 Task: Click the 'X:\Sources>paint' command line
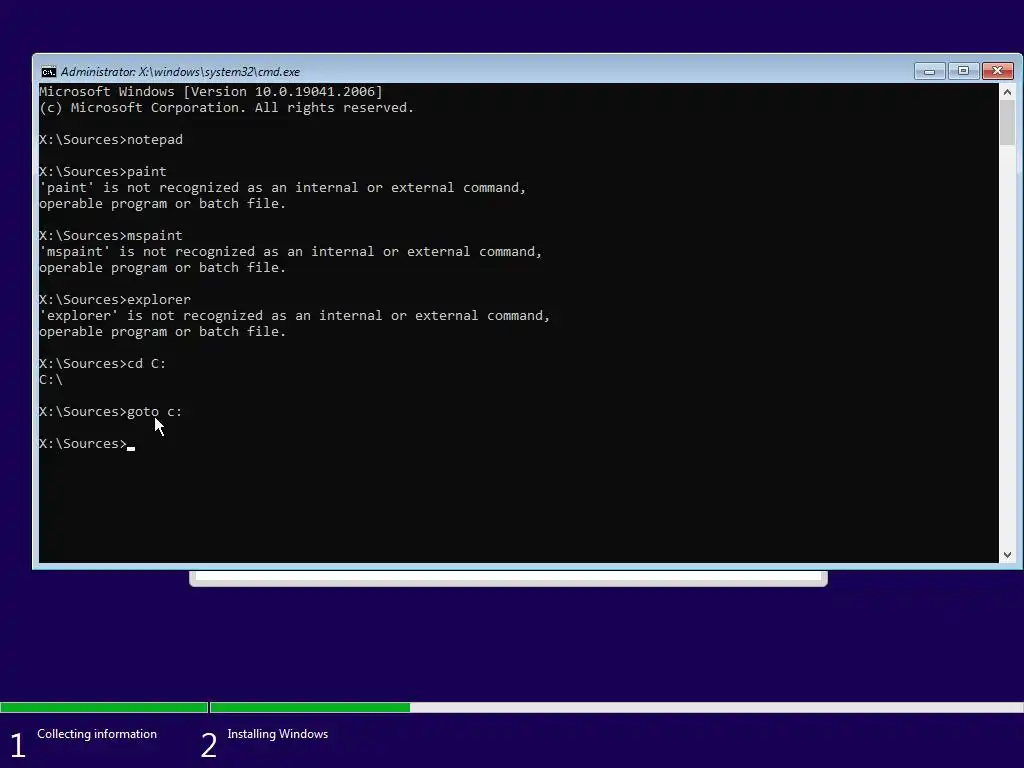click(103, 172)
